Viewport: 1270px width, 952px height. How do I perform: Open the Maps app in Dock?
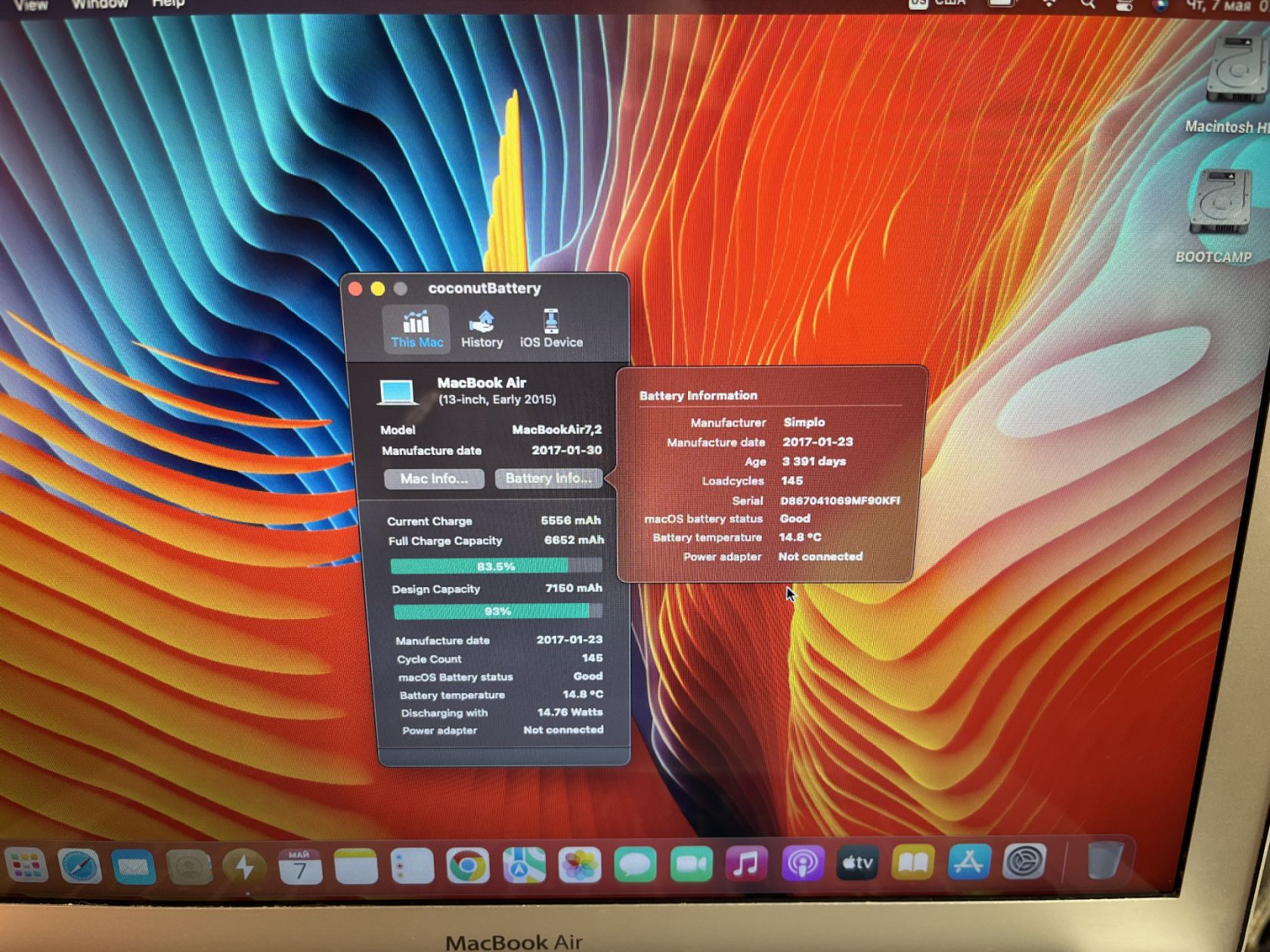point(524,866)
